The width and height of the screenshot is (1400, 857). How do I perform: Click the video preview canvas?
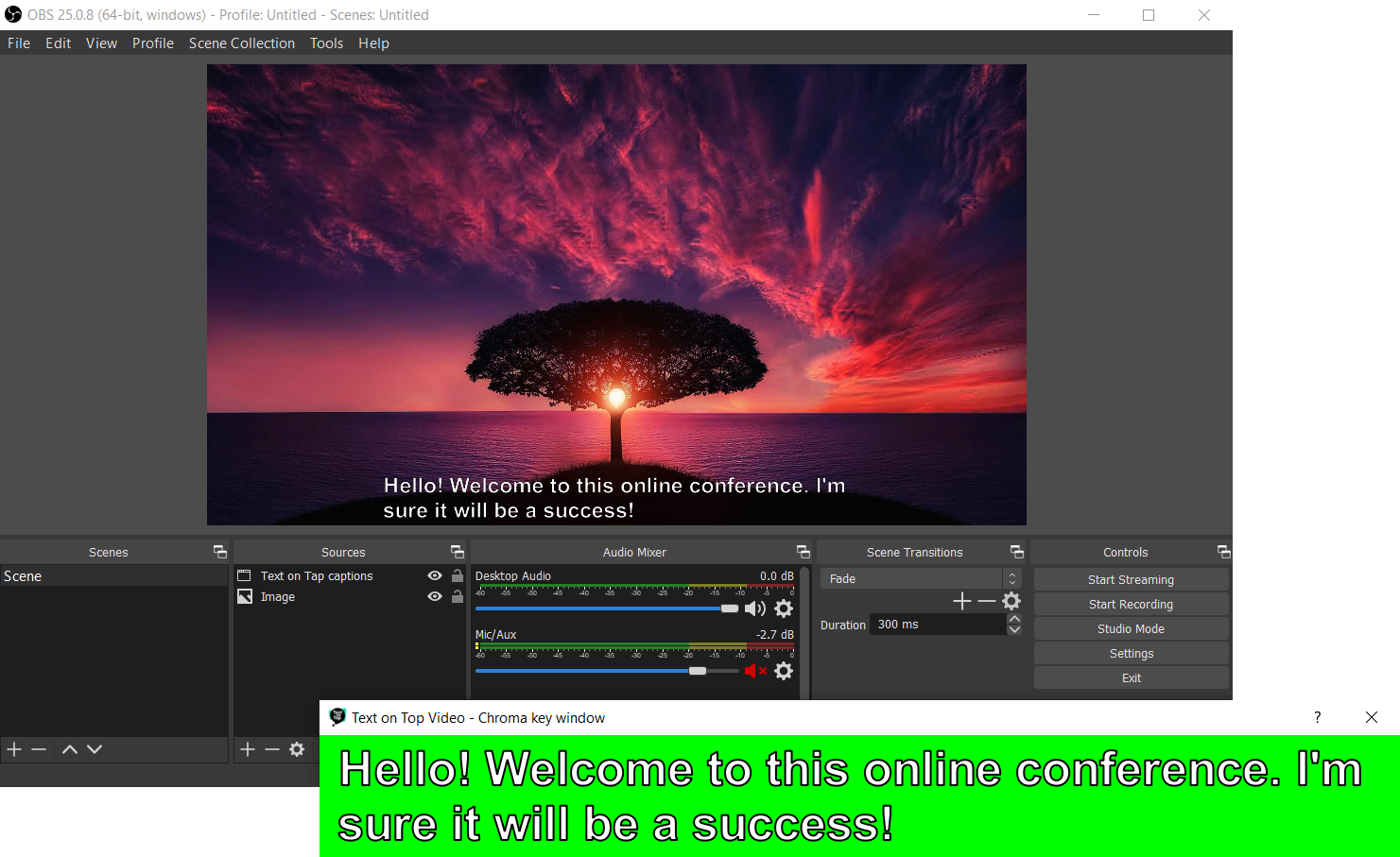pos(616,295)
